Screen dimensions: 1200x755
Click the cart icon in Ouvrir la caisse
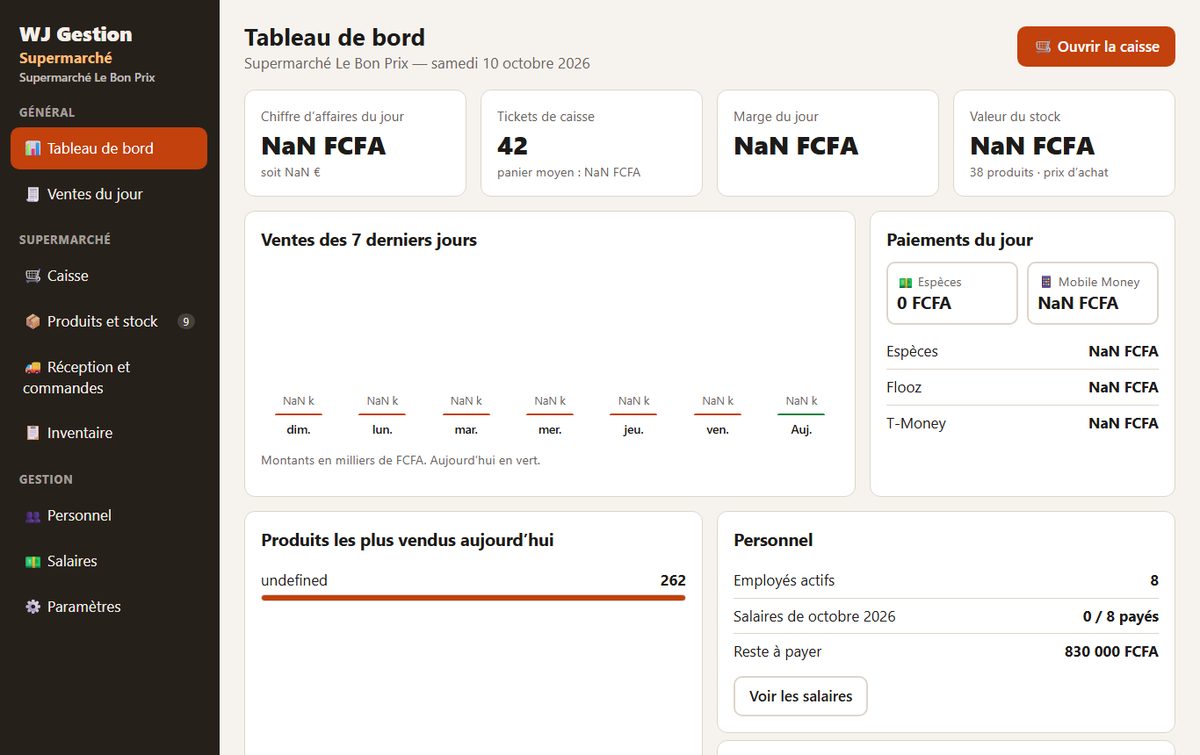pos(1043,47)
